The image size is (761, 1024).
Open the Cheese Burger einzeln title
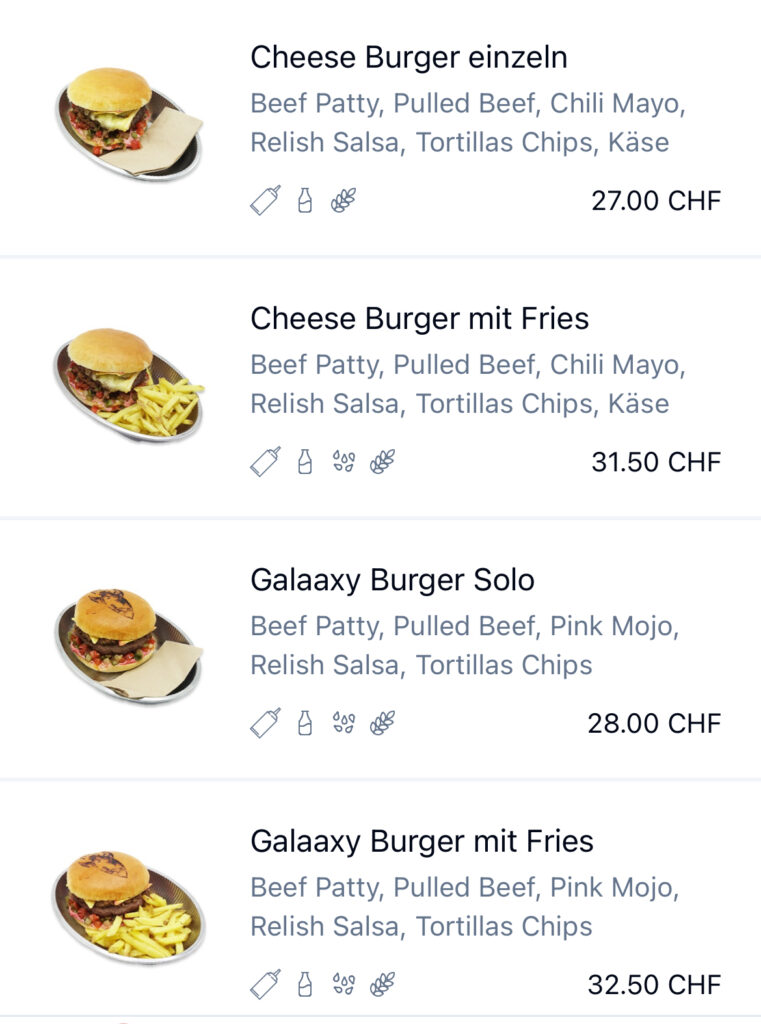coord(408,57)
